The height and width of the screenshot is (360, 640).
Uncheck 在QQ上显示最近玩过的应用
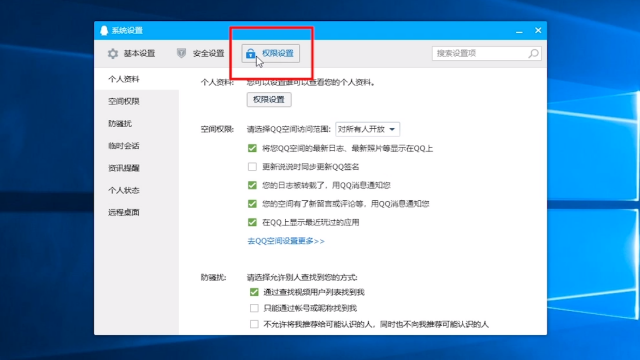tap(252, 222)
